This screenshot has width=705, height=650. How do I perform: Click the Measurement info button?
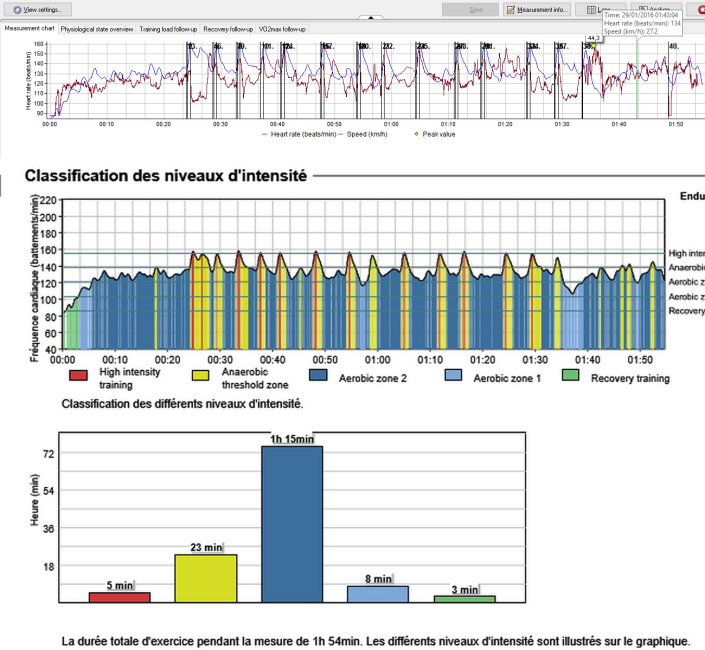coord(538,9)
